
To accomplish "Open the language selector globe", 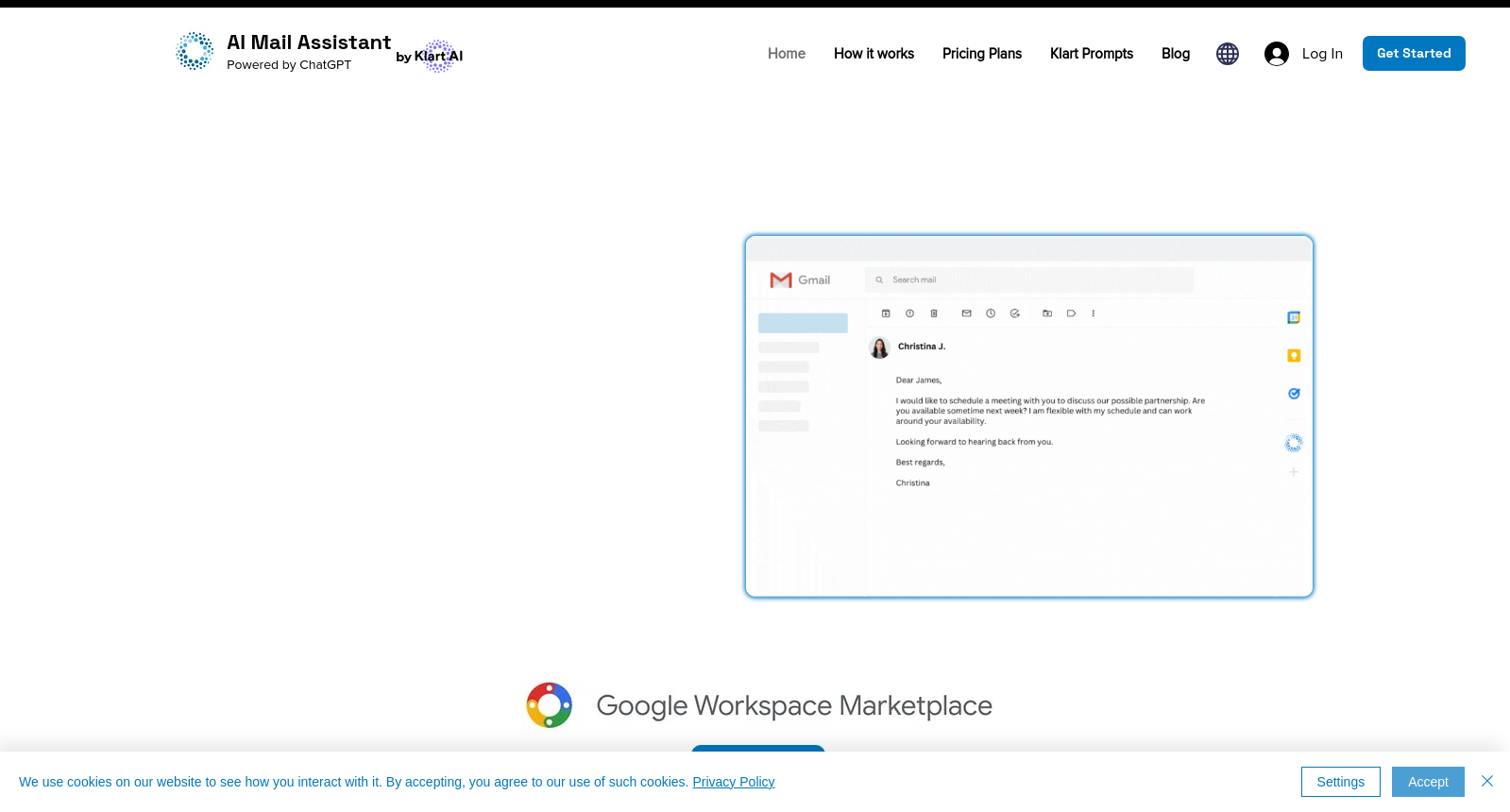I will 1228,54.
